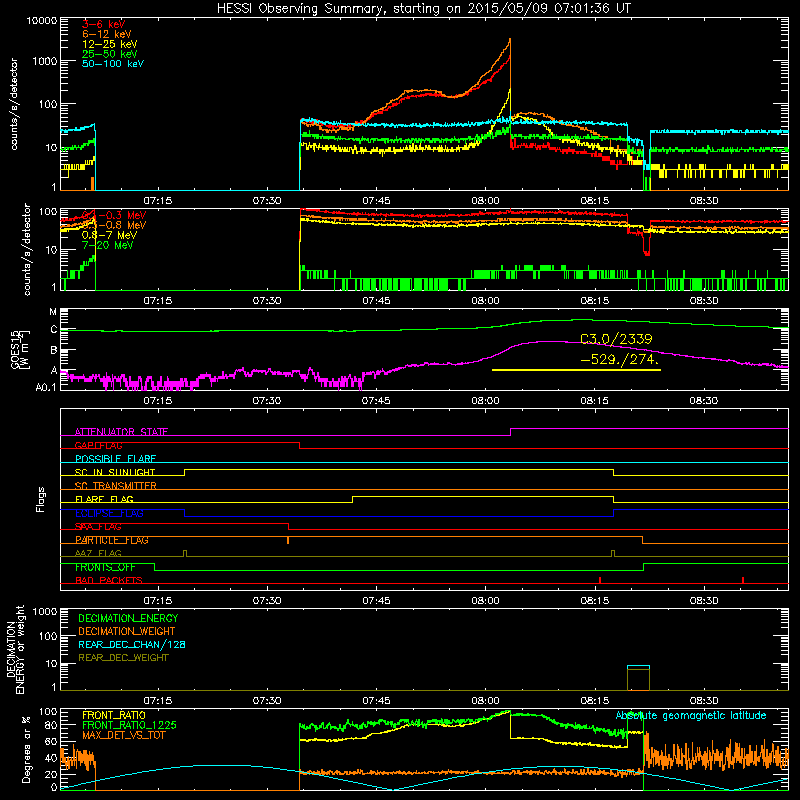This screenshot has height=800, width=800.
Task: Select the 3-6 keV legend label
Action: click(104, 24)
